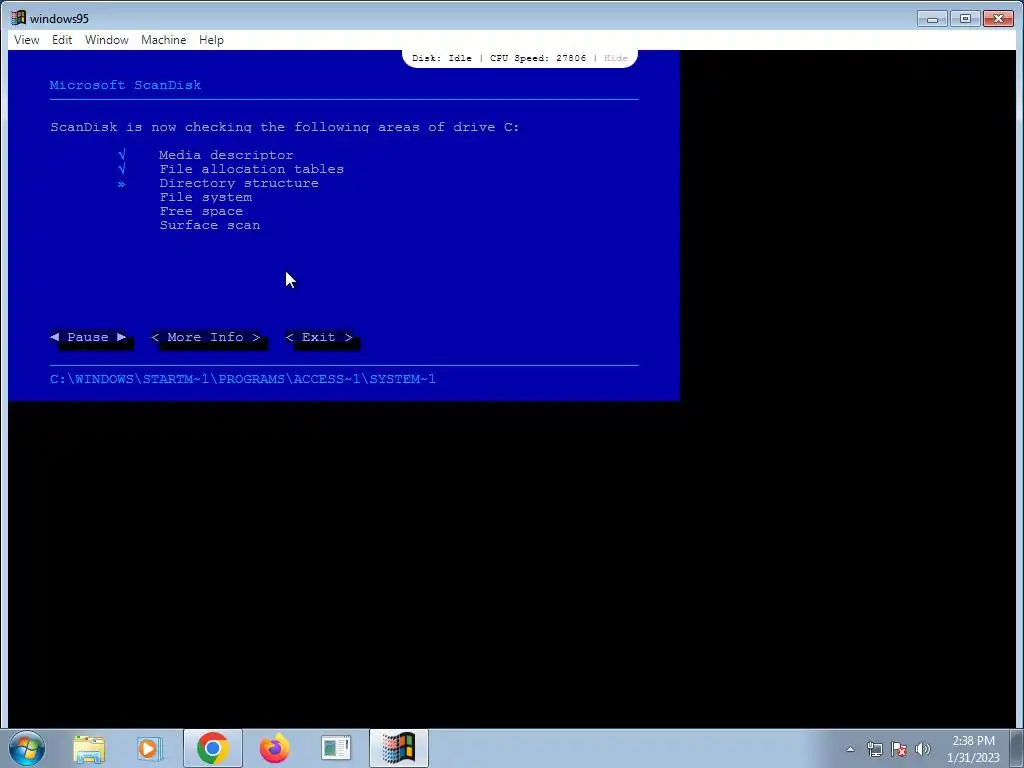Open Firefox from the taskbar
Viewport: 1024px width, 768px height.
pos(274,748)
